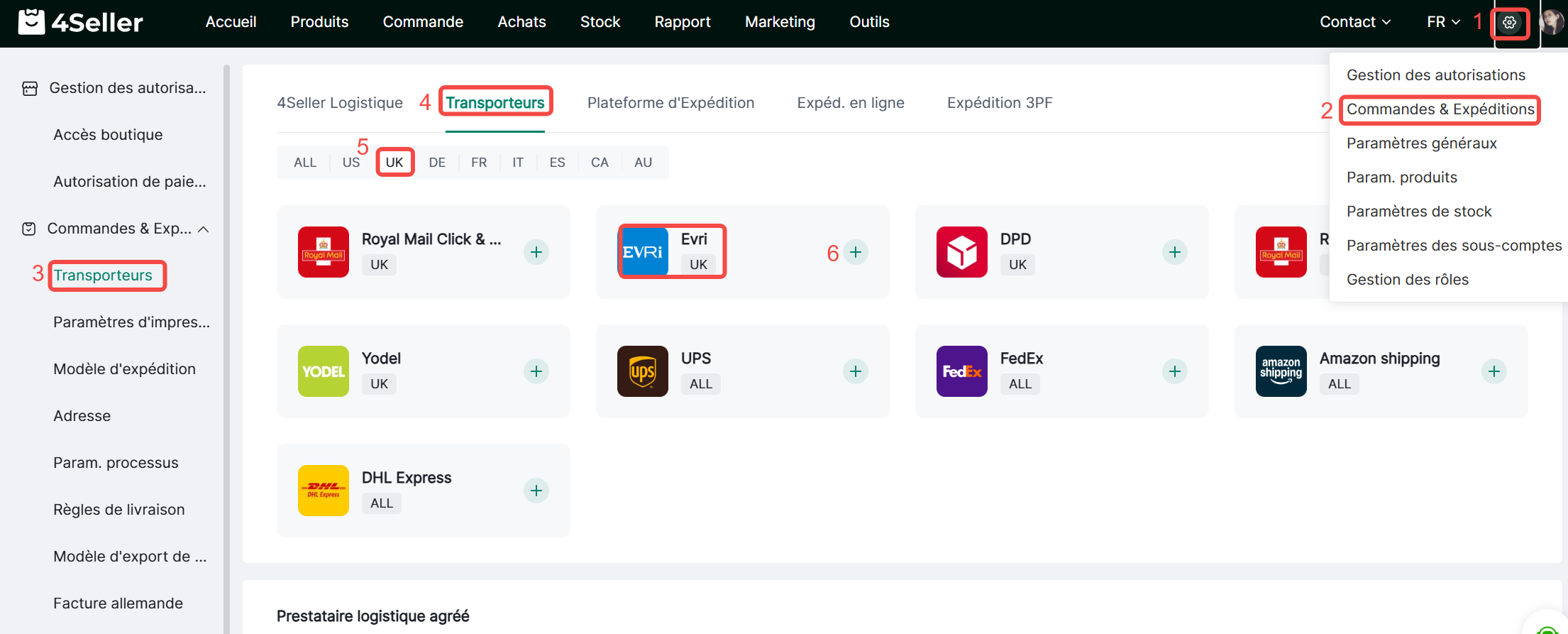The height and width of the screenshot is (634, 1568).
Task: Click the 4Seller logo
Action: (80, 23)
